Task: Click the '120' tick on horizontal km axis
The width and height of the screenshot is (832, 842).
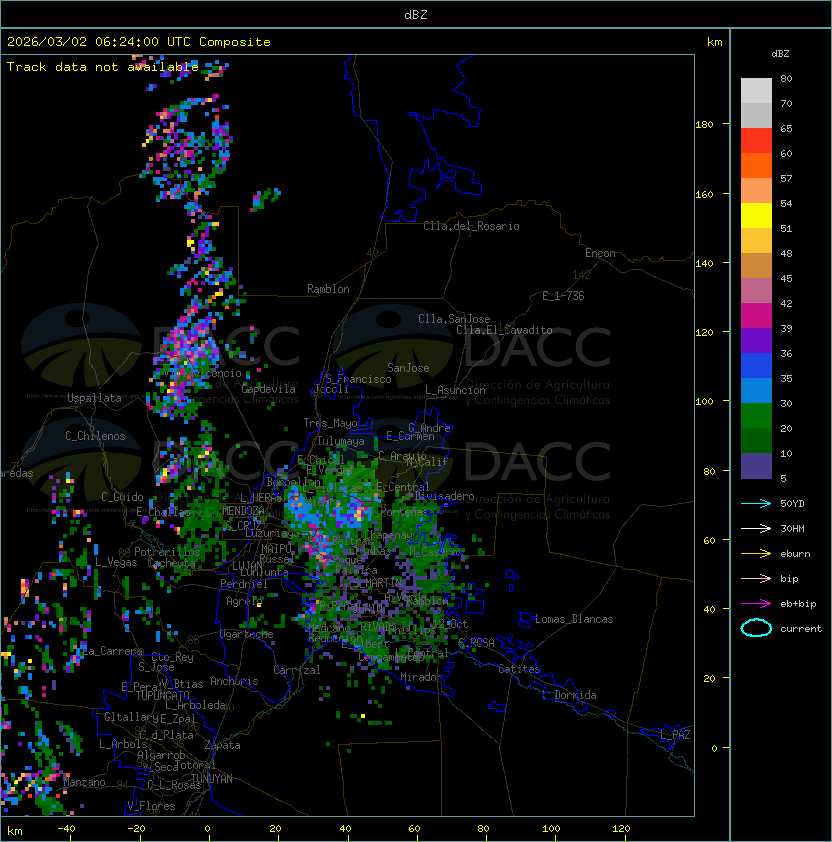Action: [x=621, y=829]
